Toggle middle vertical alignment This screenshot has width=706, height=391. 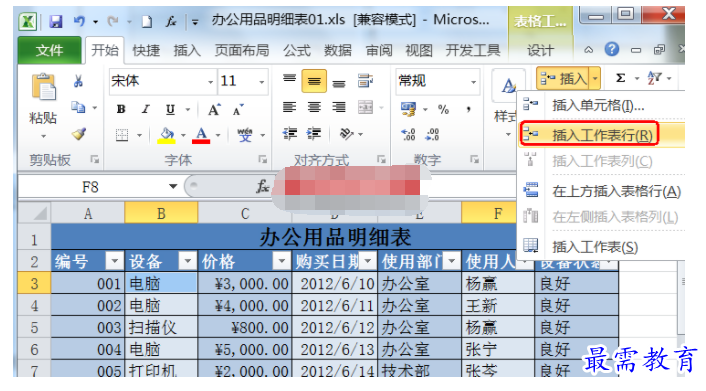(x=314, y=81)
